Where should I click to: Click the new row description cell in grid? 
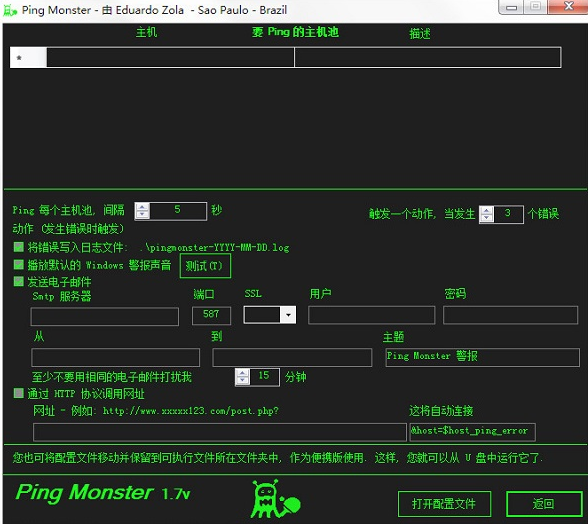(428, 57)
